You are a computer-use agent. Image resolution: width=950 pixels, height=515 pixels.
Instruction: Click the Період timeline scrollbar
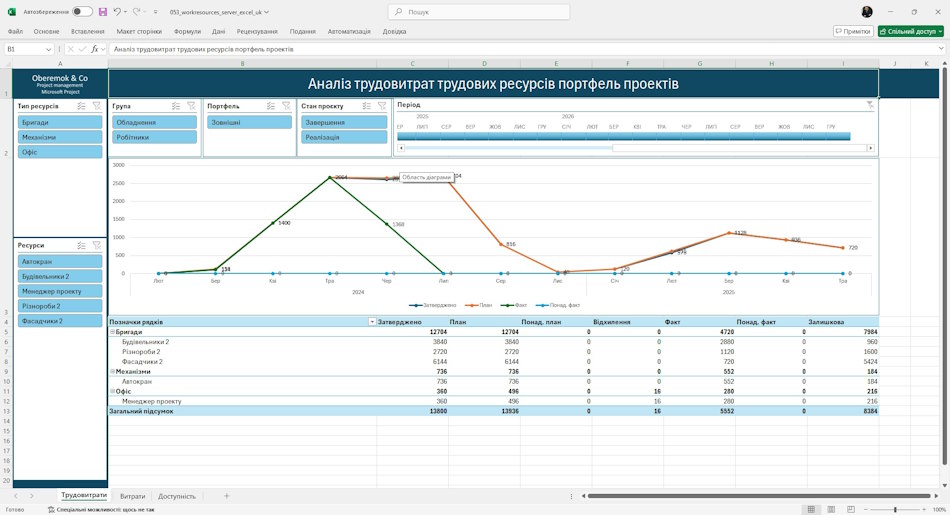click(634, 148)
